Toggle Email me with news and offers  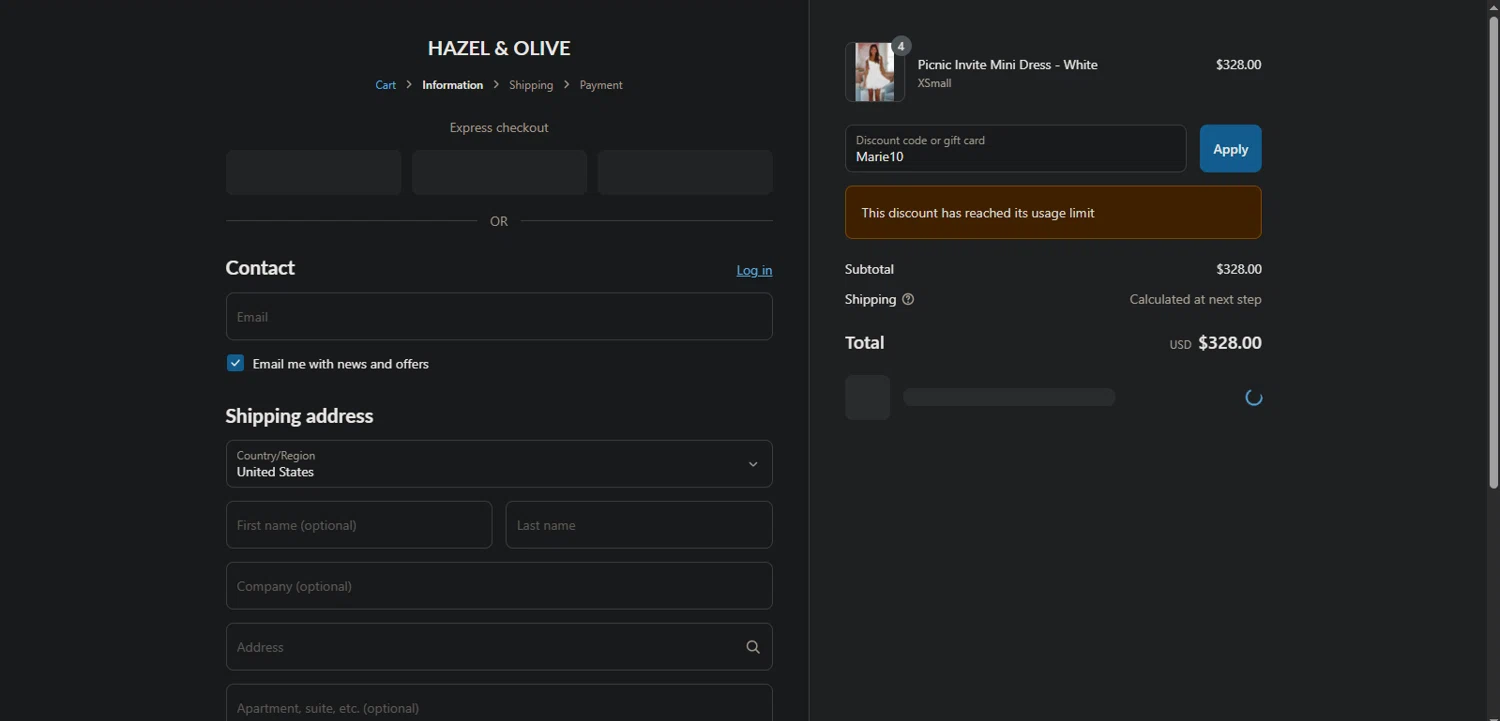[235, 363]
